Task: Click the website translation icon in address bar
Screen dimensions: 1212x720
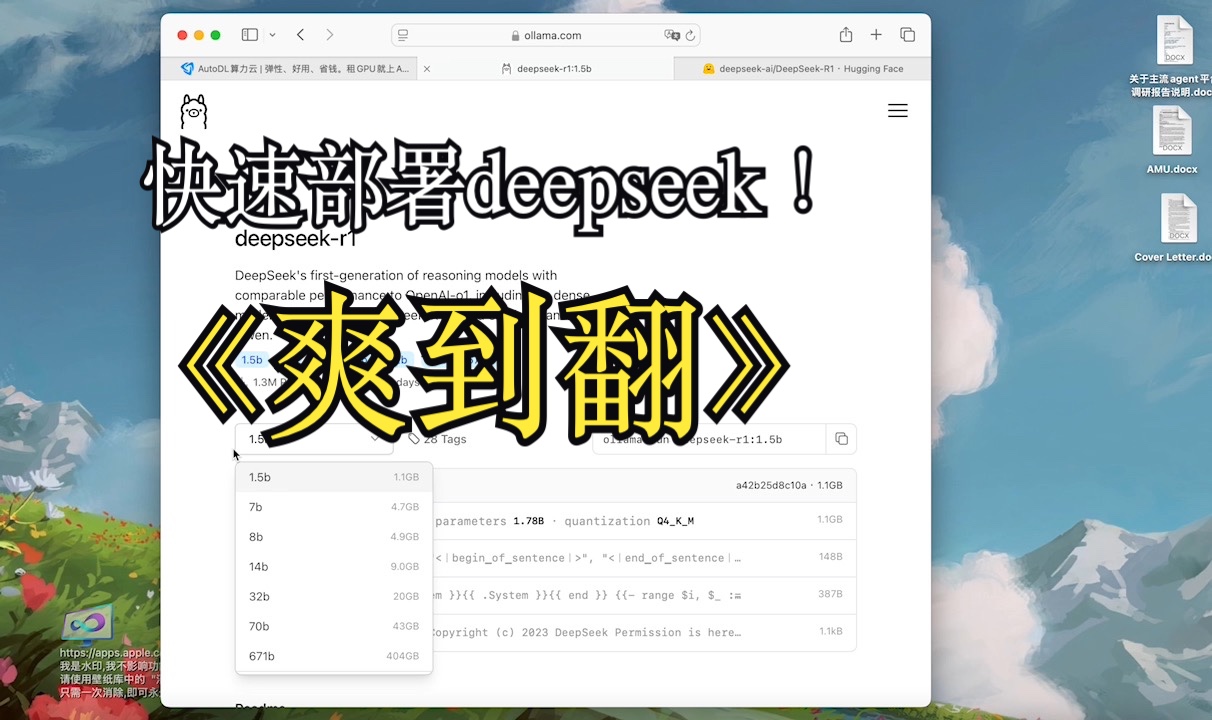Action: point(672,35)
